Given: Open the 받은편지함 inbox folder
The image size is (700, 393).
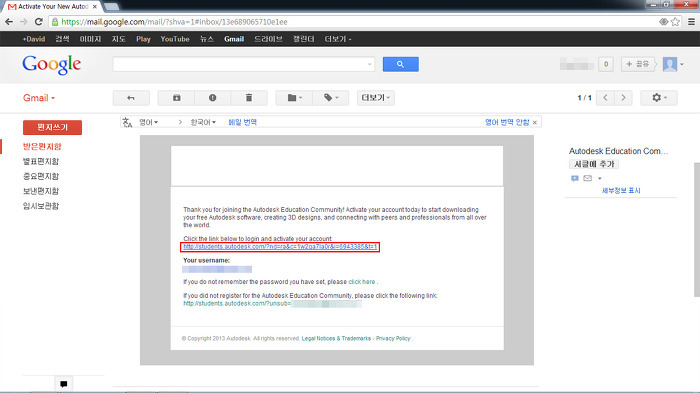Looking at the screenshot, I should click(42, 146).
